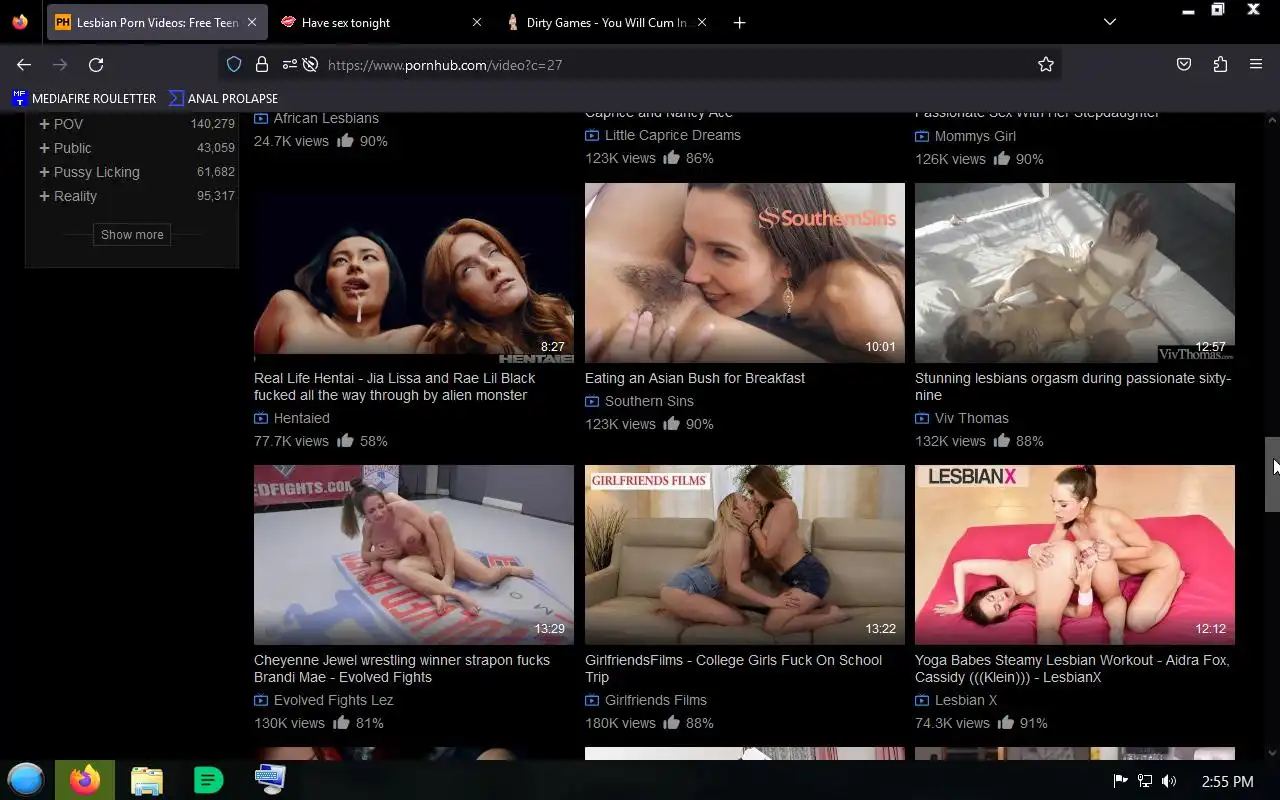
Task: Go back to the previous page
Action: 24,64
